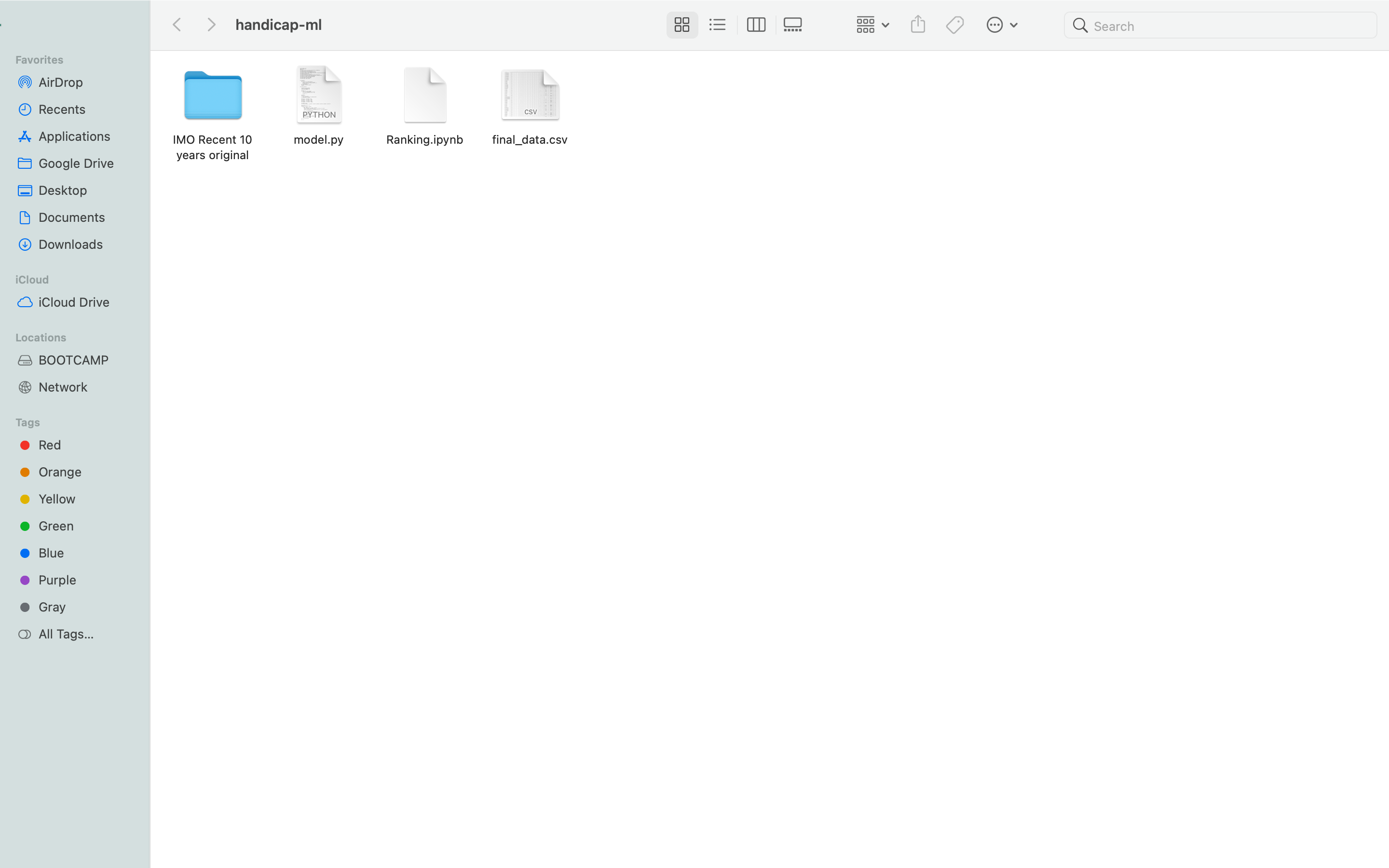
Task: Select the Ranking.ipynb file
Action: point(425,95)
